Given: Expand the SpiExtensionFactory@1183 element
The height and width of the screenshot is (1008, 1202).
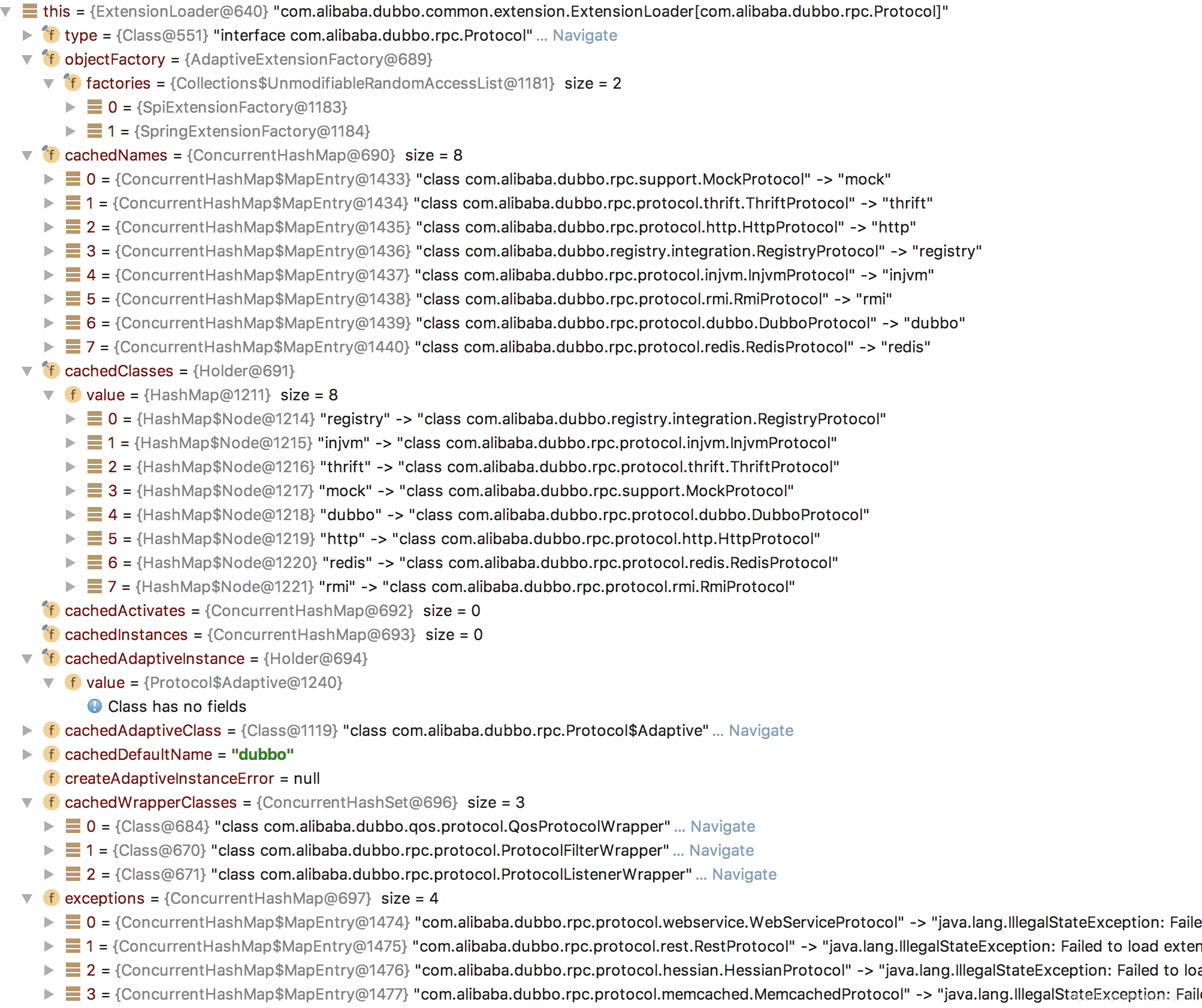Looking at the screenshot, I should (x=71, y=107).
